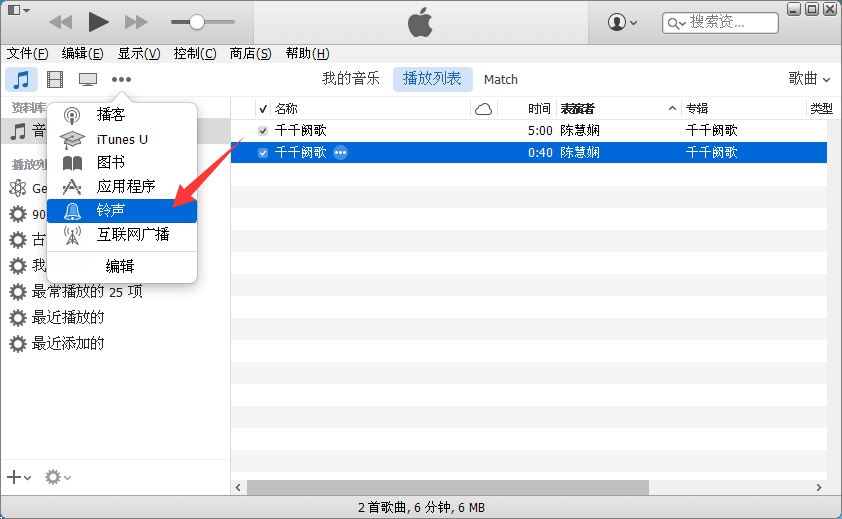The image size is (842, 519).
Task: Switch to the 我的音乐 tab
Action: [x=351, y=79]
